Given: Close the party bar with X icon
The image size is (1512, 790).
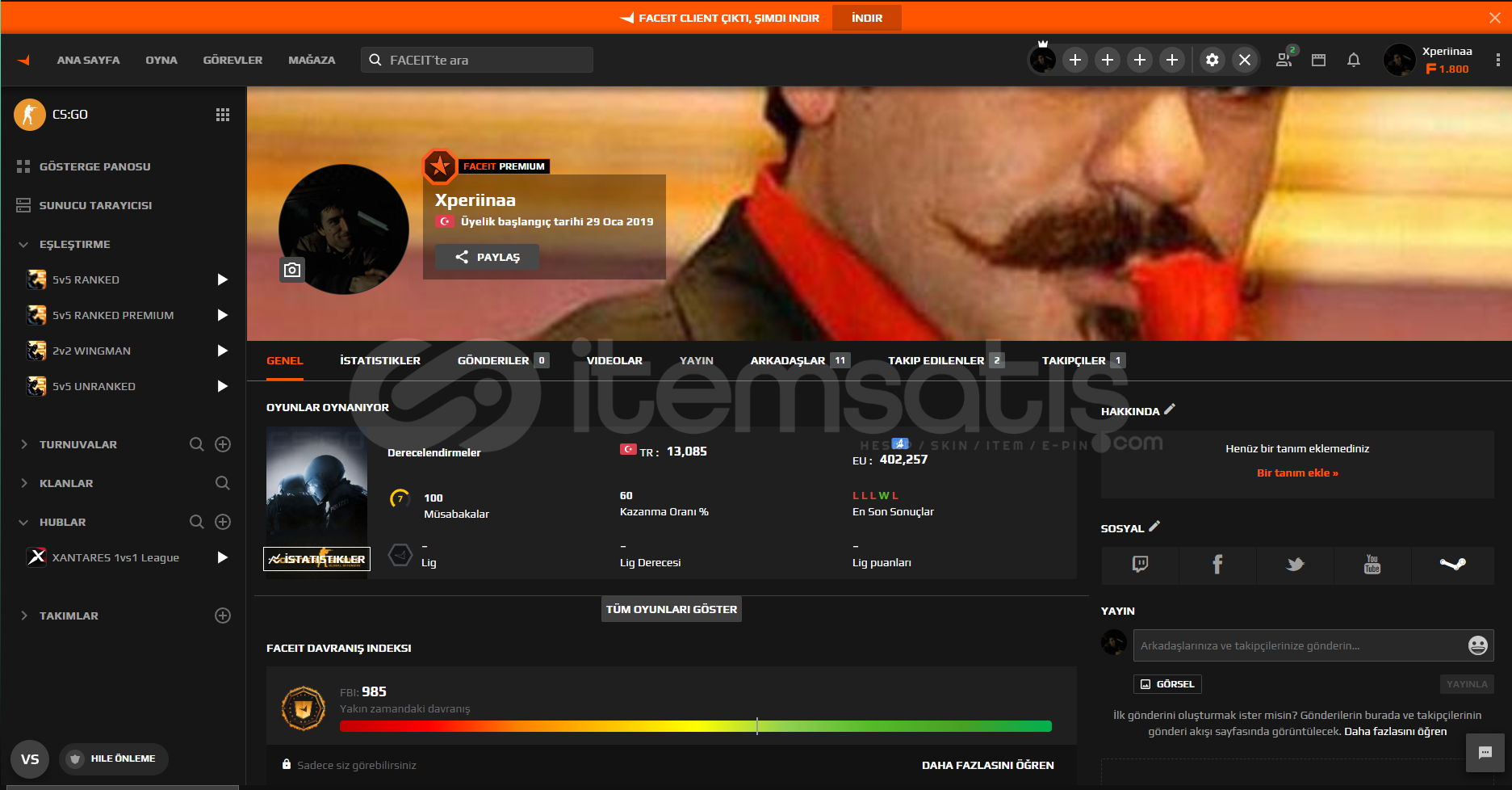Looking at the screenshot, I should [x=1245, y=60].
